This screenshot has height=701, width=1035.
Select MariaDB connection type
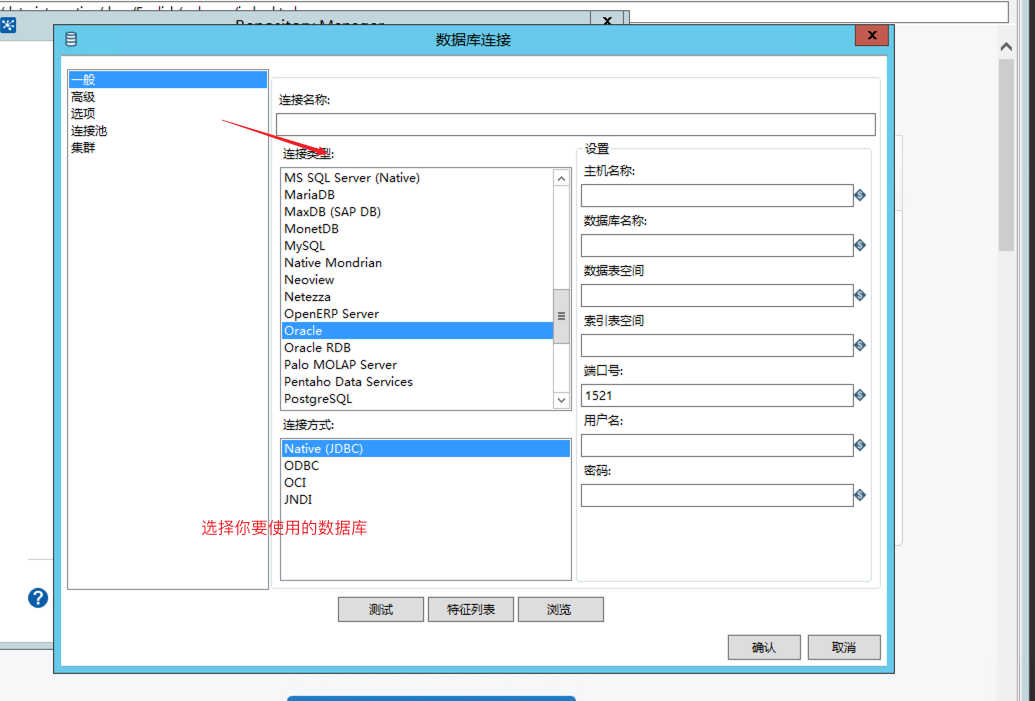[x=417, y=195]
